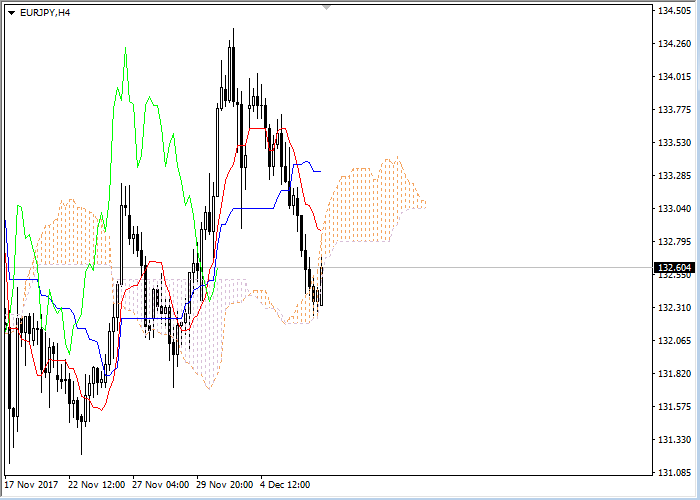Click the 134.260 price axis label
The width and height of the screenshot is (700, 500).
tap(675, 44)
